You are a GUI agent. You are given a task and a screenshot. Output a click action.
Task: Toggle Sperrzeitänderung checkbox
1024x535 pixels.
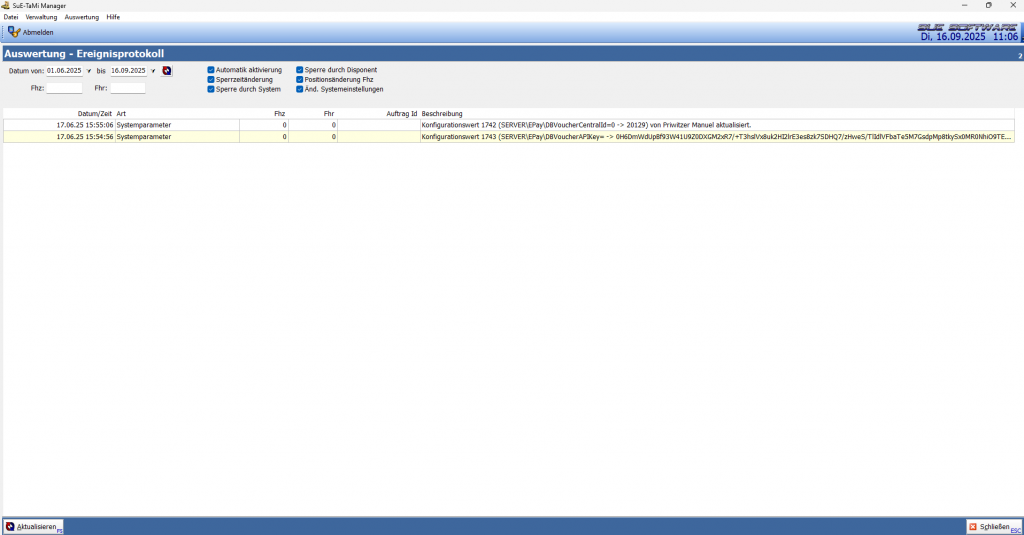point(211,79)
